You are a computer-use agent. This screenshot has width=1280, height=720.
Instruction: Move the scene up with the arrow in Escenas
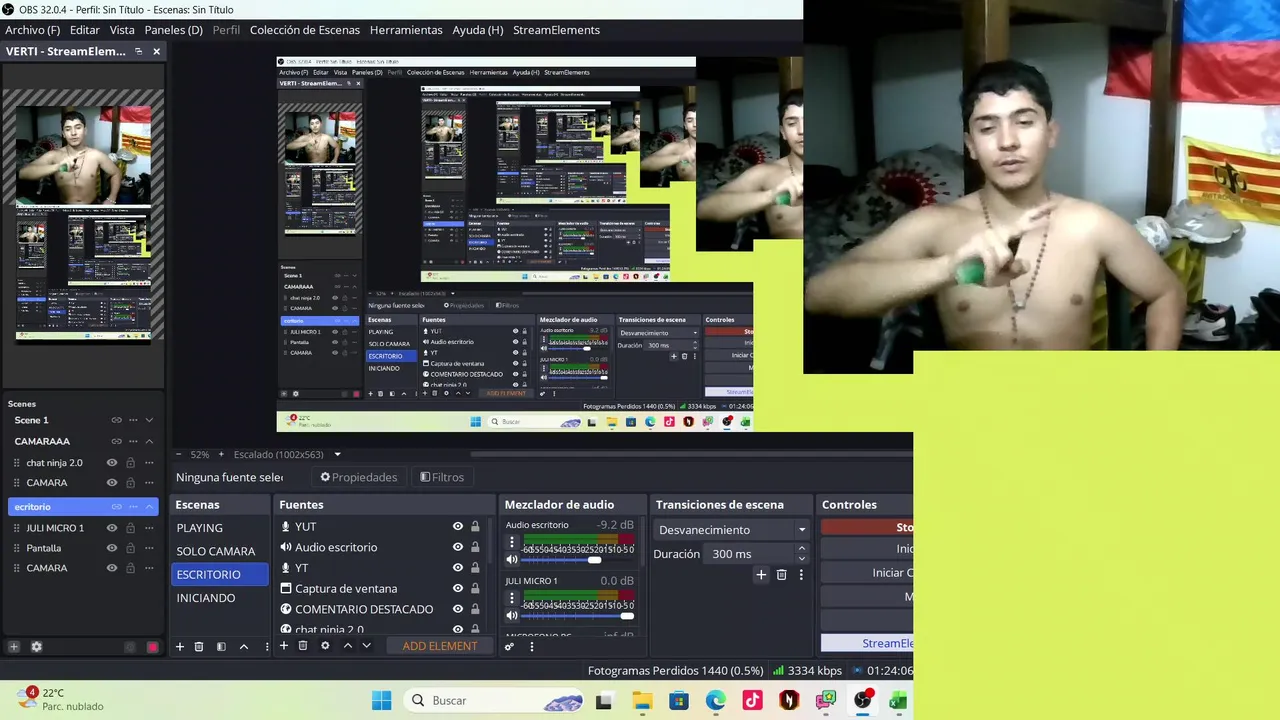pyautogui.click(x=243, y=646)
